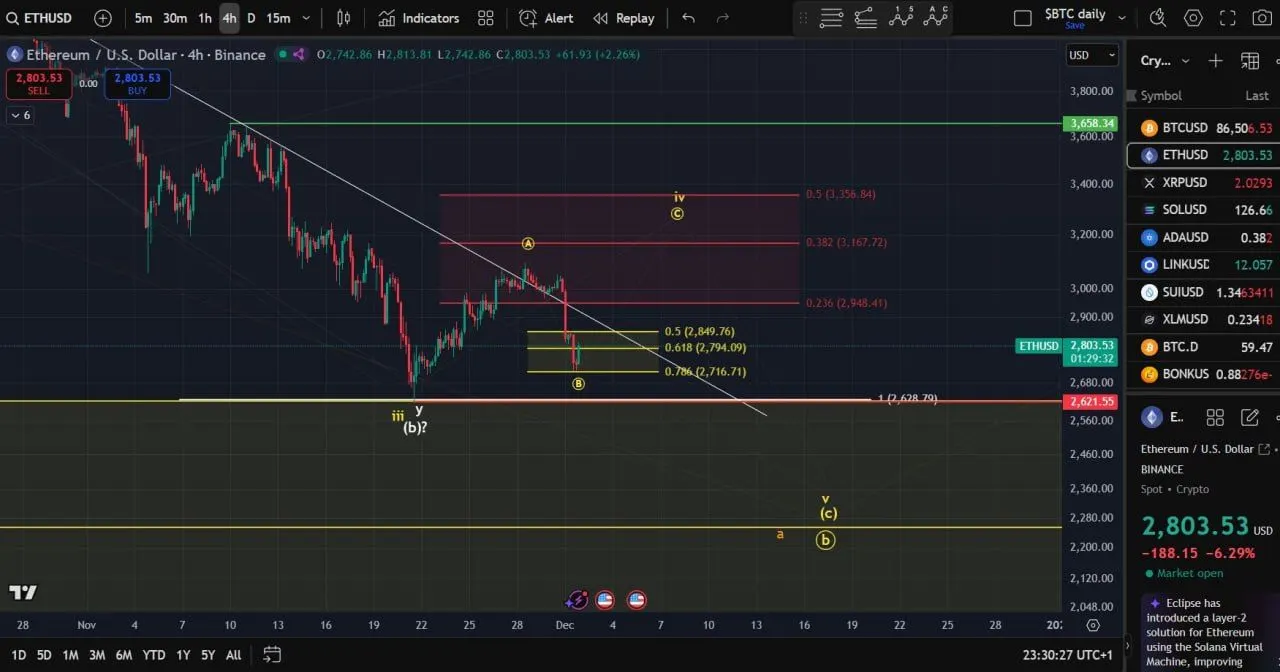Expand the $BTC daily layout dropdown arrow
1280x672 pixels.
tap(1121, 18)
